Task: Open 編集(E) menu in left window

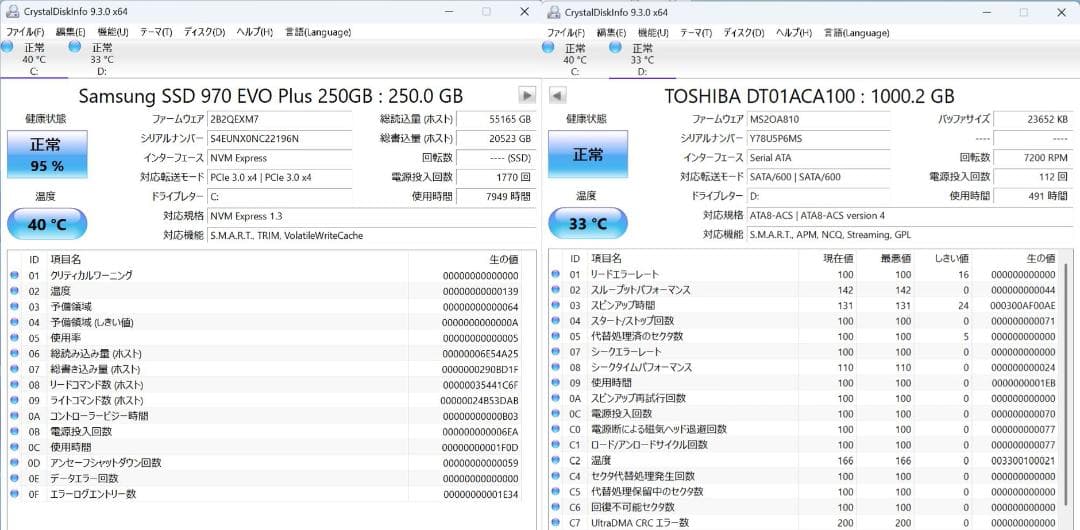Action: tap(70, 32)
